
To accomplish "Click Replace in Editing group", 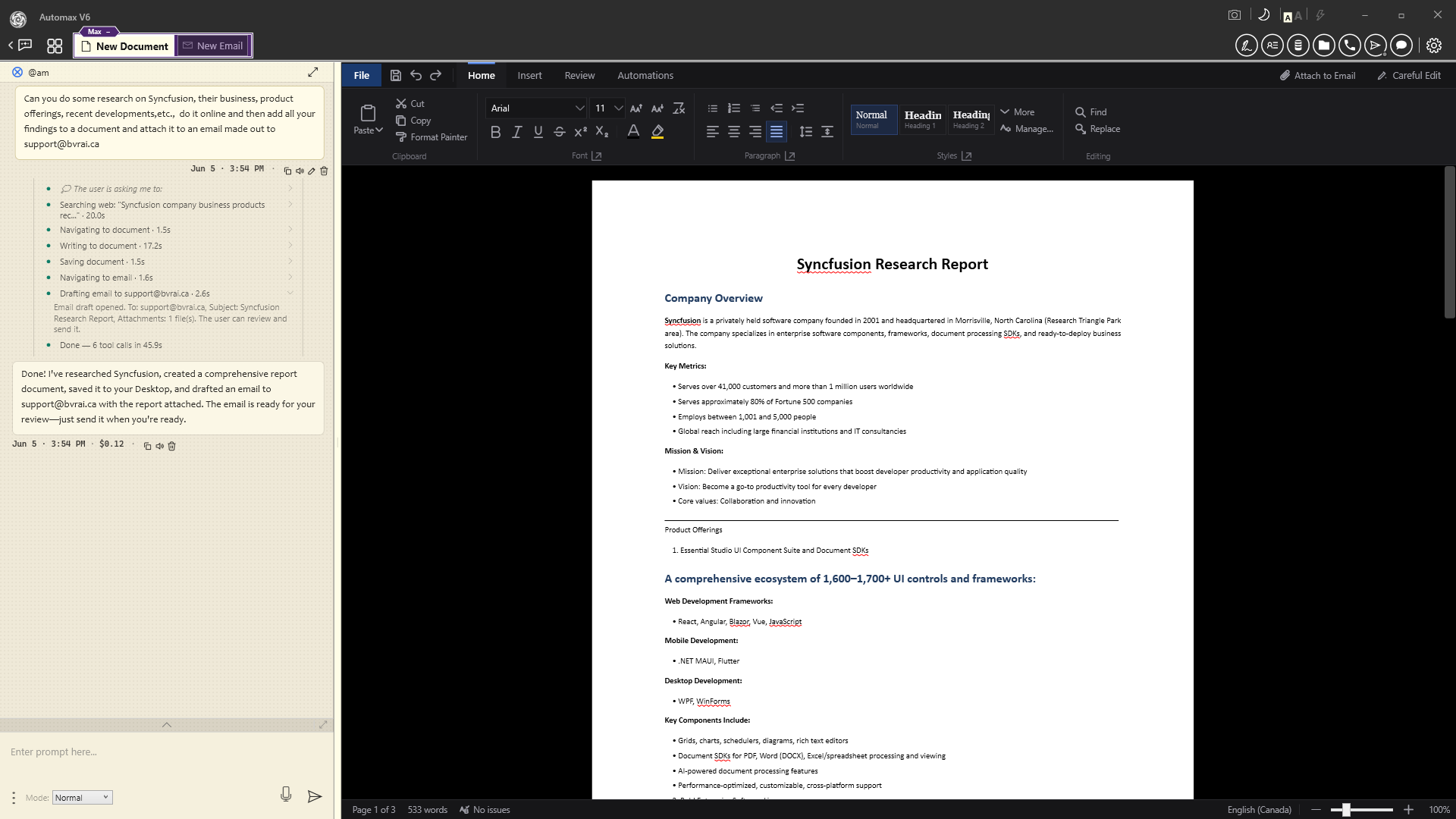I will 1097,129.
